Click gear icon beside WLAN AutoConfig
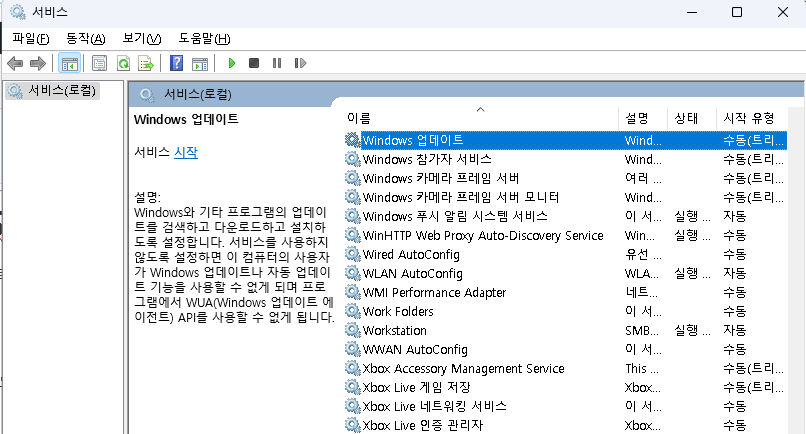 [352, 273]
